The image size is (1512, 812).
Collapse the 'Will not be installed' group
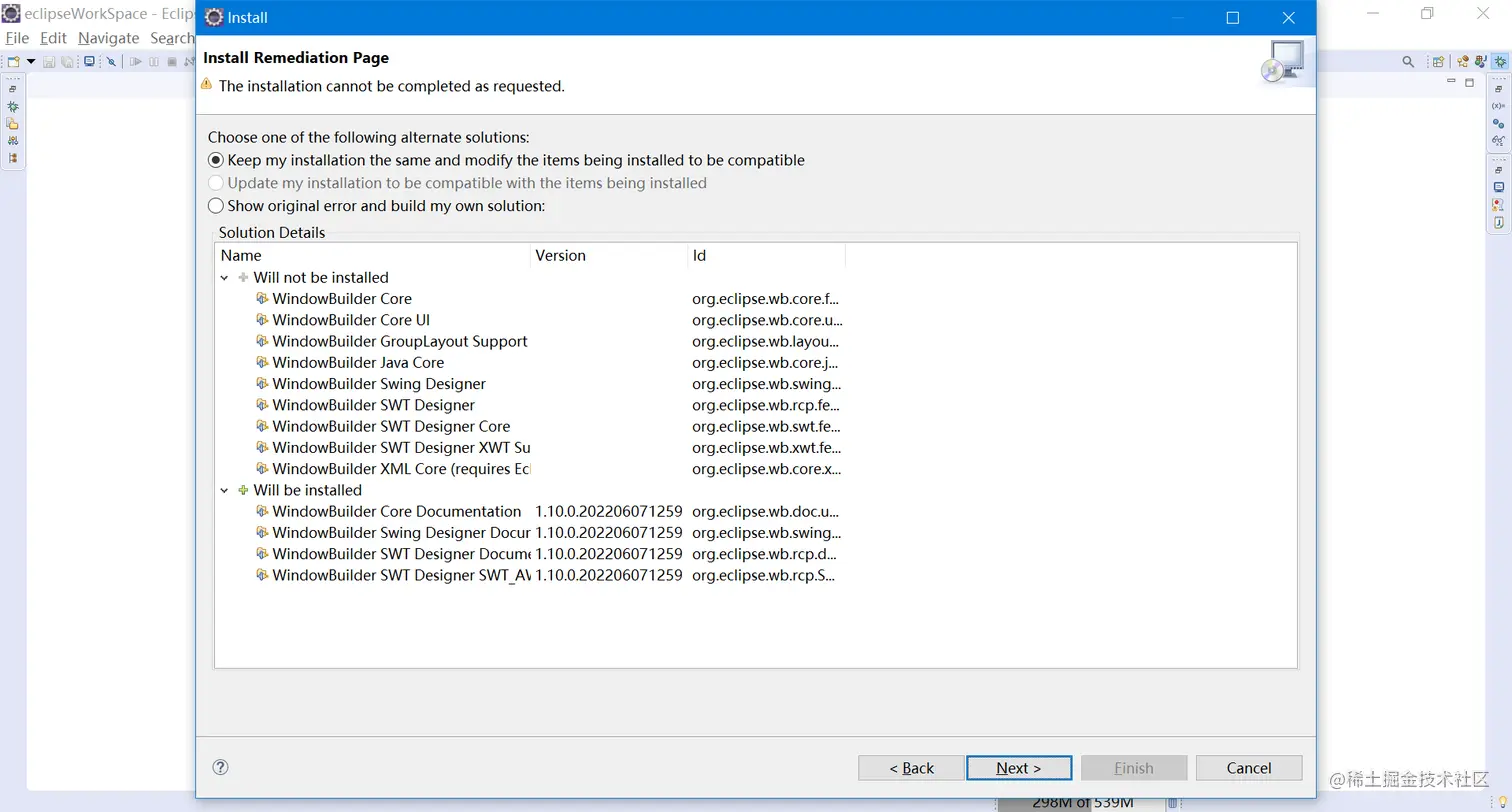[225, 278]
